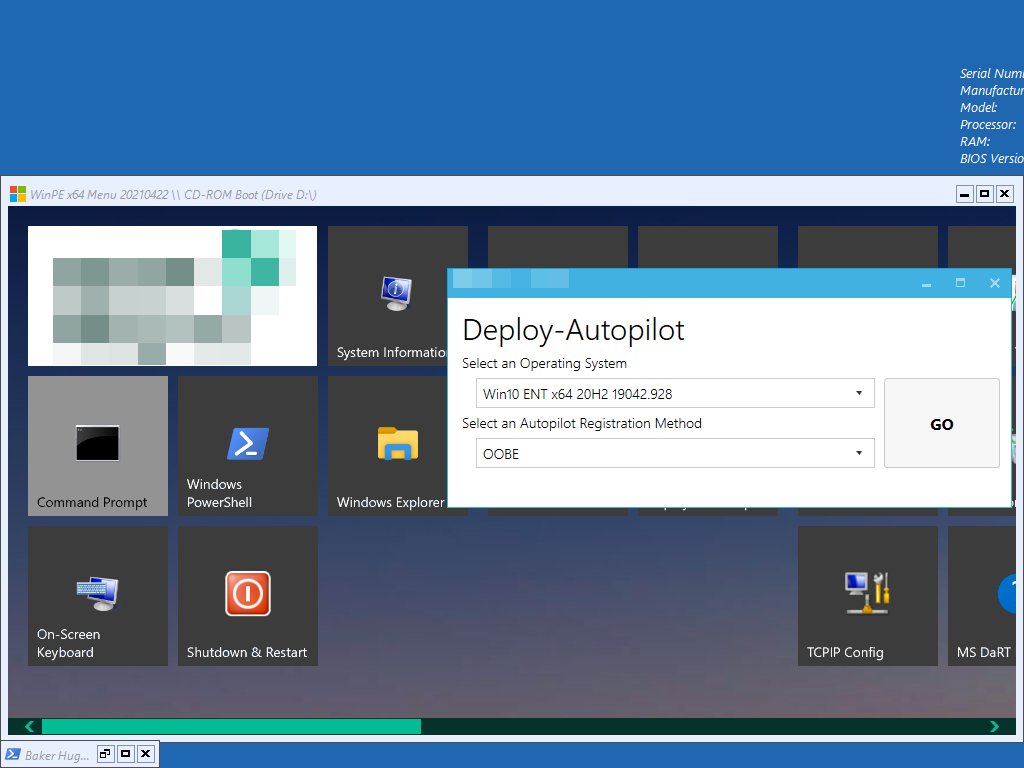This screenshot has width=1024, height=768.
Task: Click the minimized PowerShell window icon
Action: pyautogui.click(x=12, y=754)
